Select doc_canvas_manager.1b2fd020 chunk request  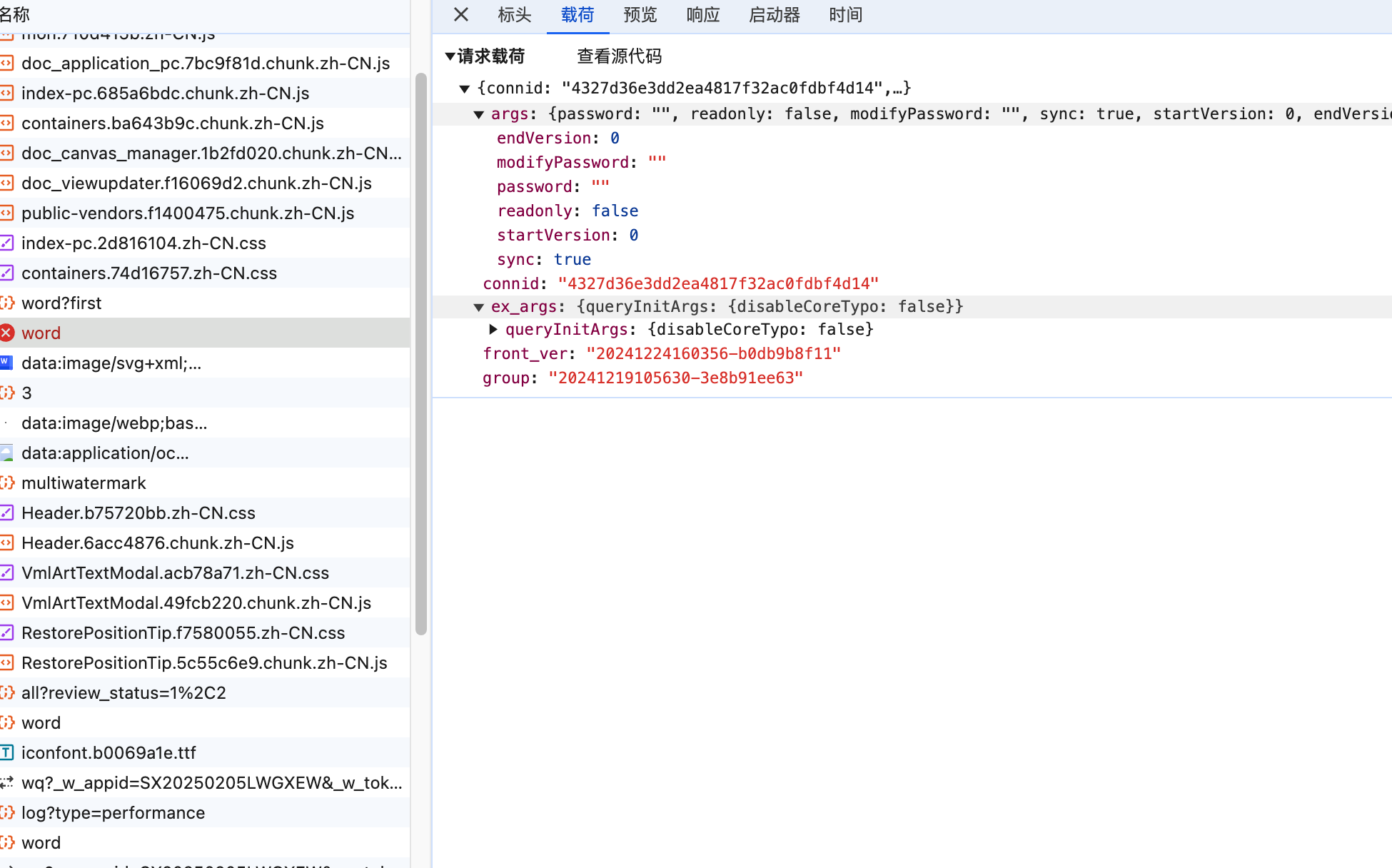[x=205, y=153]
